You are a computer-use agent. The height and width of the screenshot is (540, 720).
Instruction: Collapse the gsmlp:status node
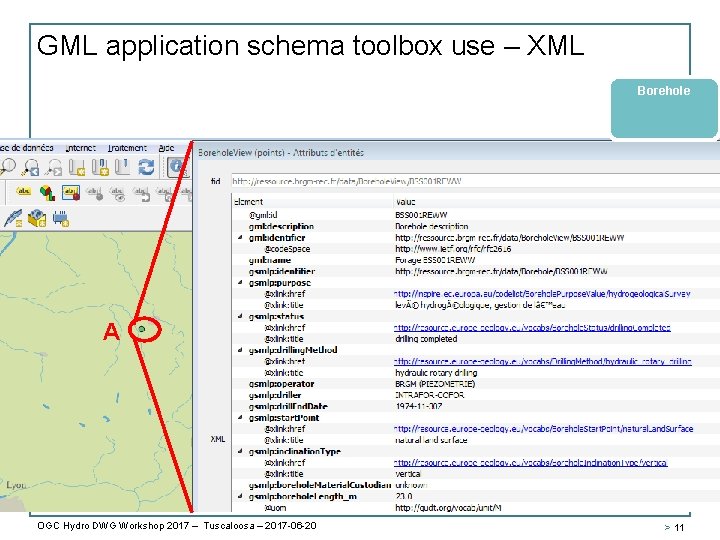pos(240,316)
